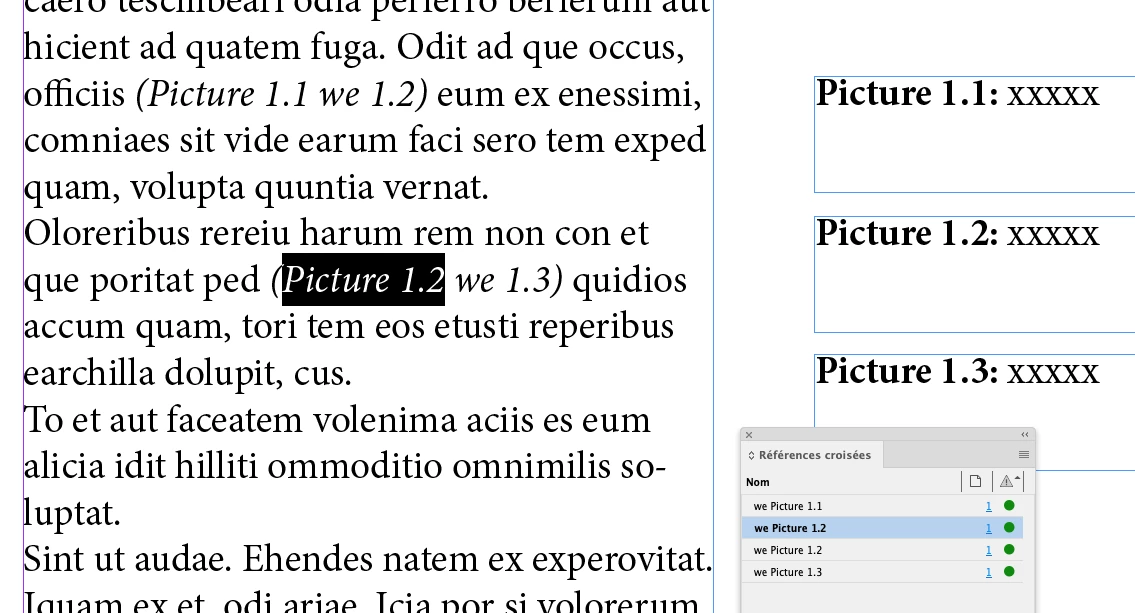Click the 'Picture 1.2: xxxxx' caption frame

pyautogui.click(x=974, y=274)
